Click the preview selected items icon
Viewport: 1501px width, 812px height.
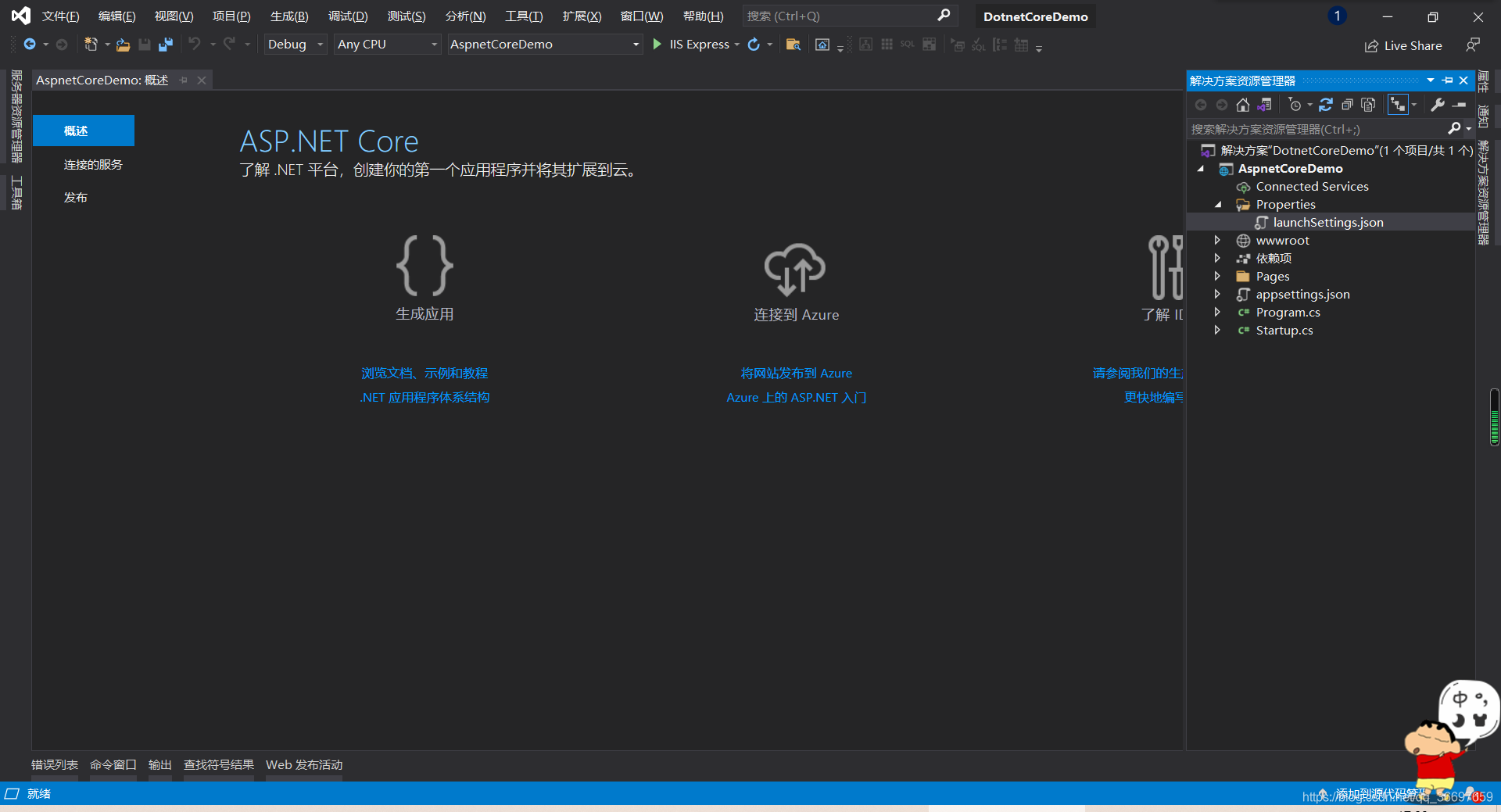pos(1460,105)
